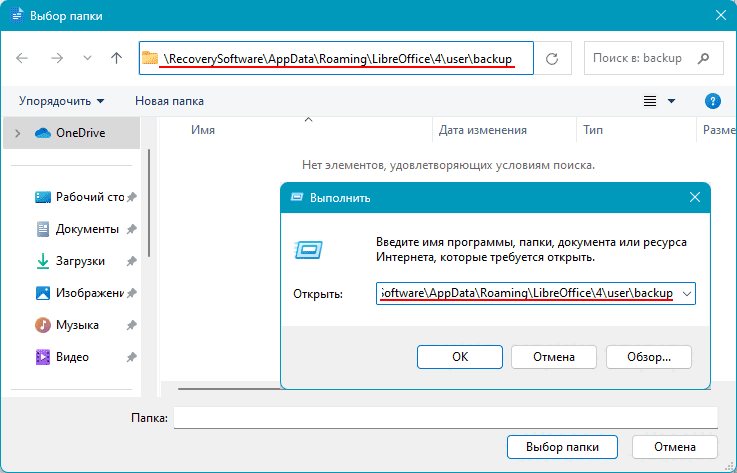Click the pin icon beside Документы
Screen dimensions: 737x473
tap(132, 229)
